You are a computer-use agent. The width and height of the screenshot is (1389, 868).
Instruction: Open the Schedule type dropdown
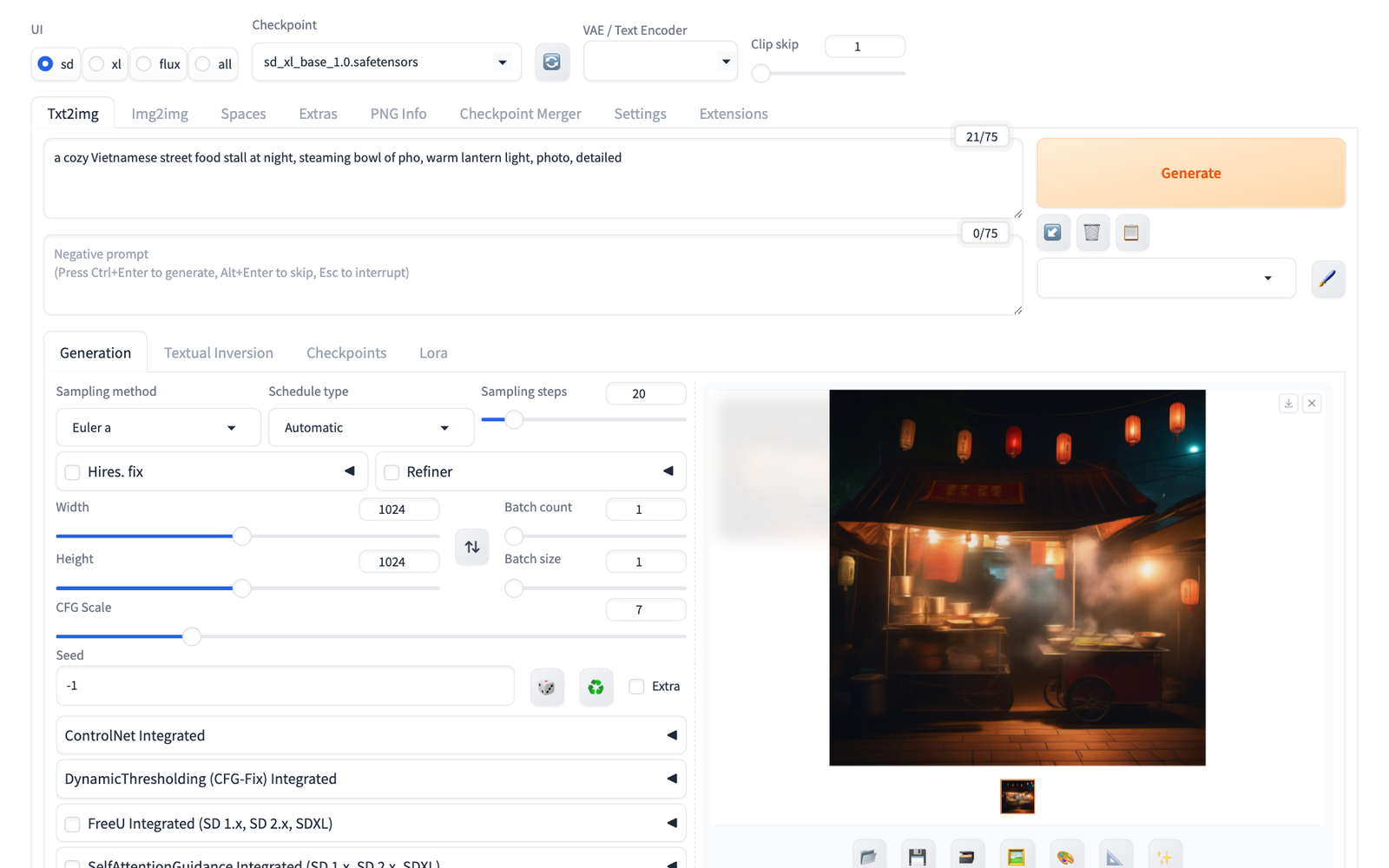(371, 428)
